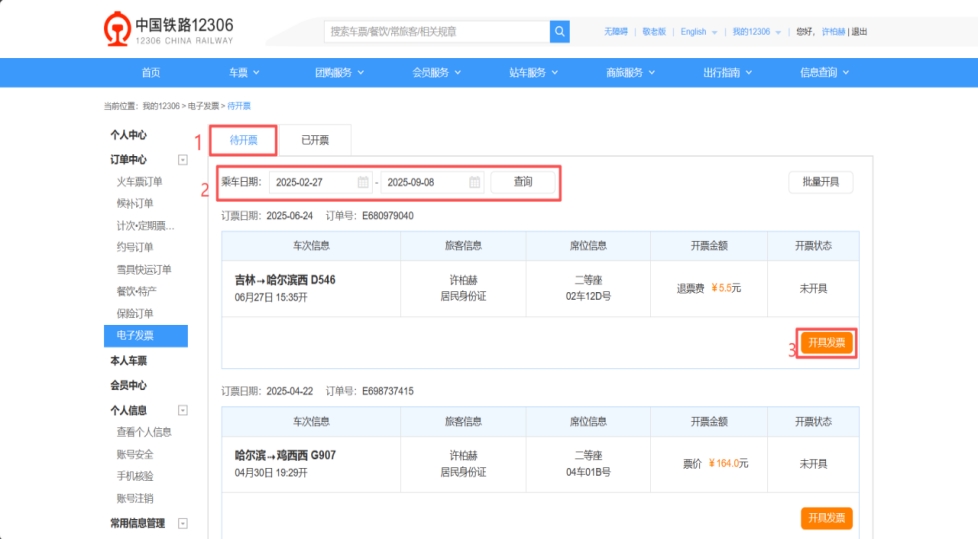978x539 pixels.
Task: Open the start date calendar icon
Action: [363, 182]
